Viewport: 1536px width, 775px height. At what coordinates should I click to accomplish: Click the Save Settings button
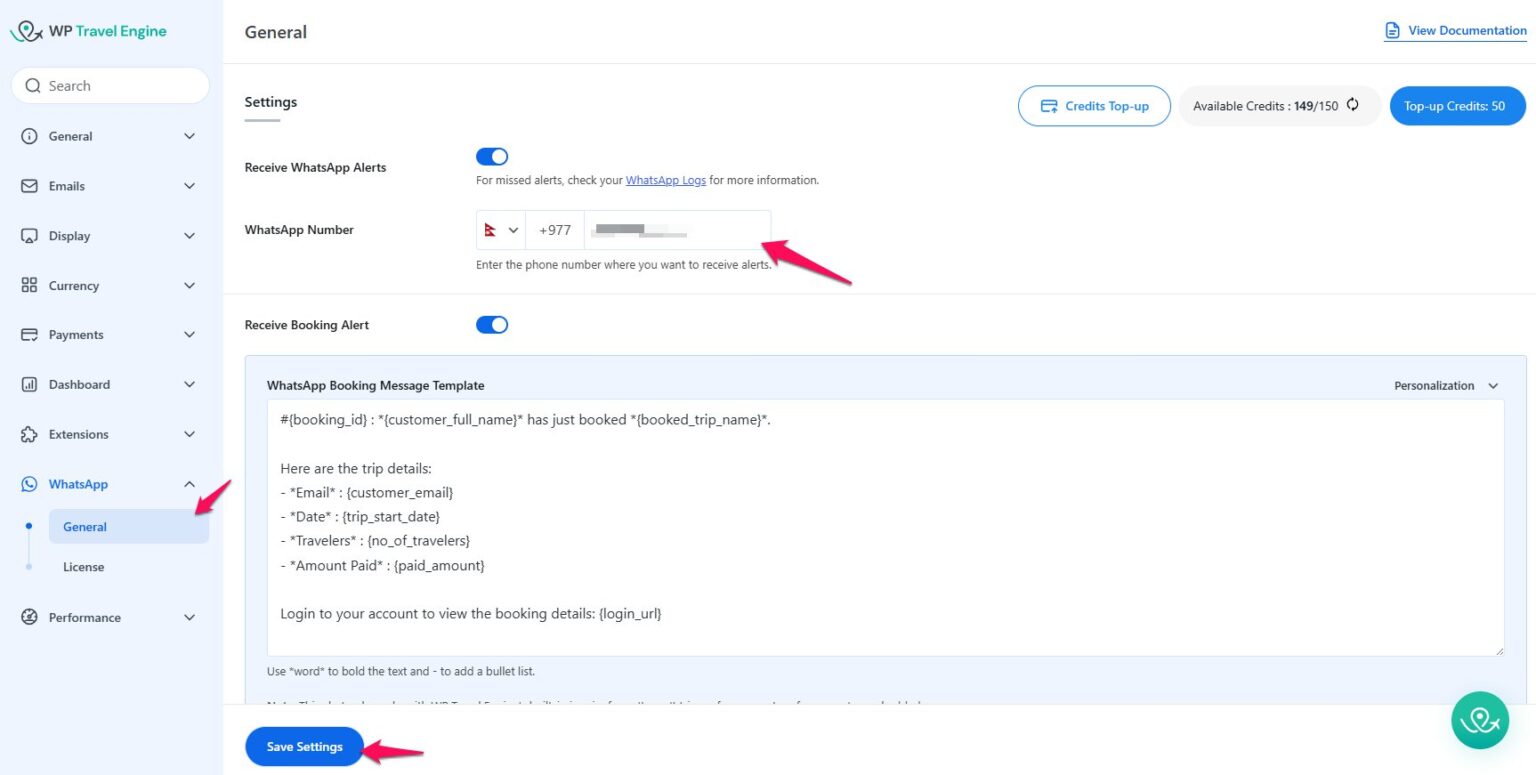tap(303, 746)
